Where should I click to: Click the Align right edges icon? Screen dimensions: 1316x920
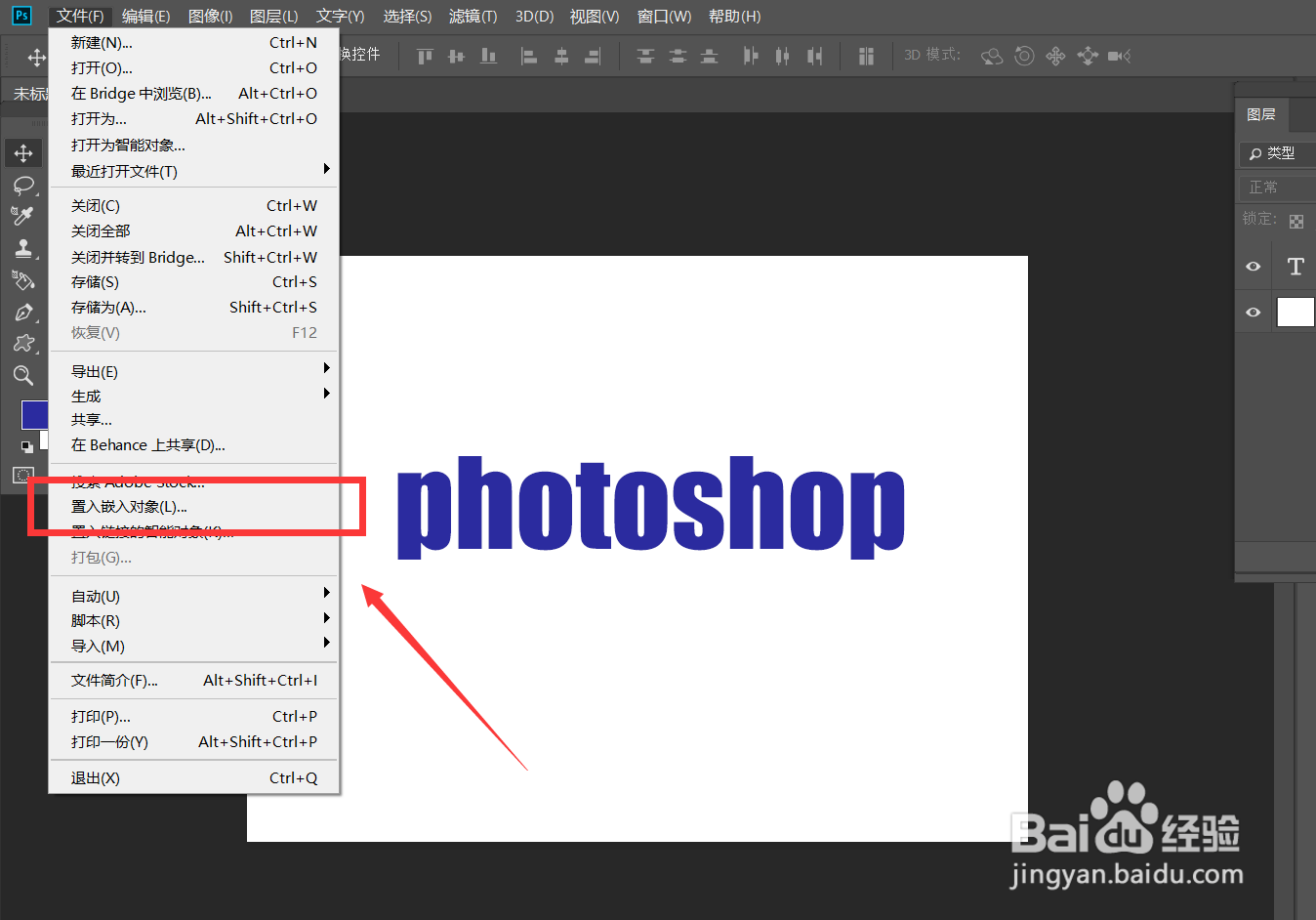click(x=593, y=56)
